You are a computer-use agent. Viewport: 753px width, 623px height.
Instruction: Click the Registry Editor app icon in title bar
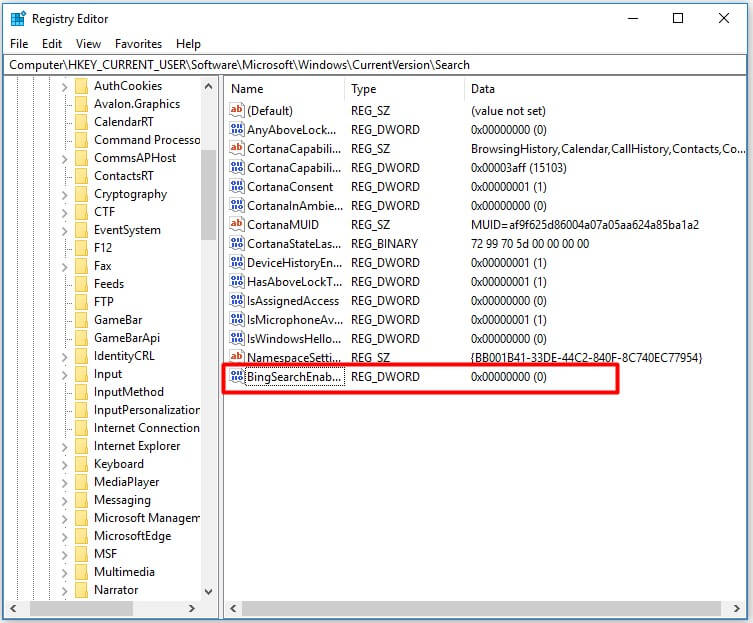pyautogui.click(x=18, y=19)
